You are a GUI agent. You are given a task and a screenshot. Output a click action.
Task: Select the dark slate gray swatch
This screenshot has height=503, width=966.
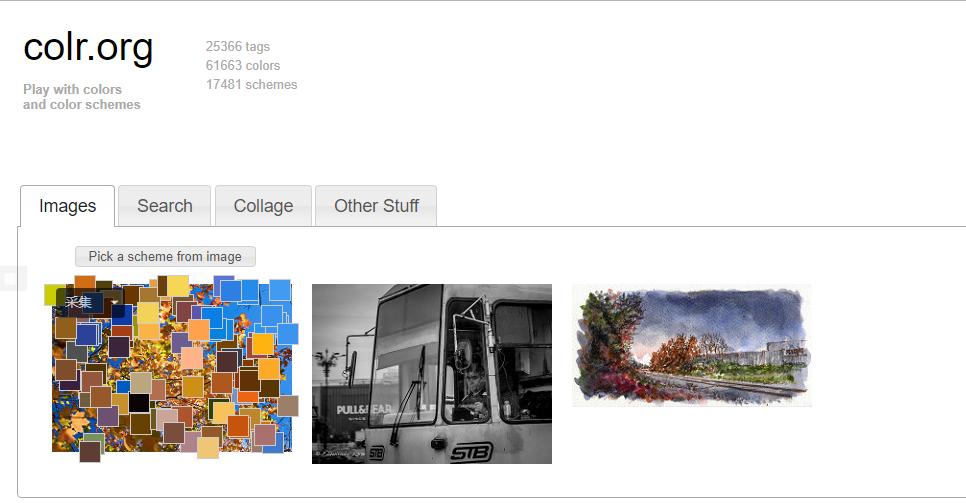coord(77,352)
